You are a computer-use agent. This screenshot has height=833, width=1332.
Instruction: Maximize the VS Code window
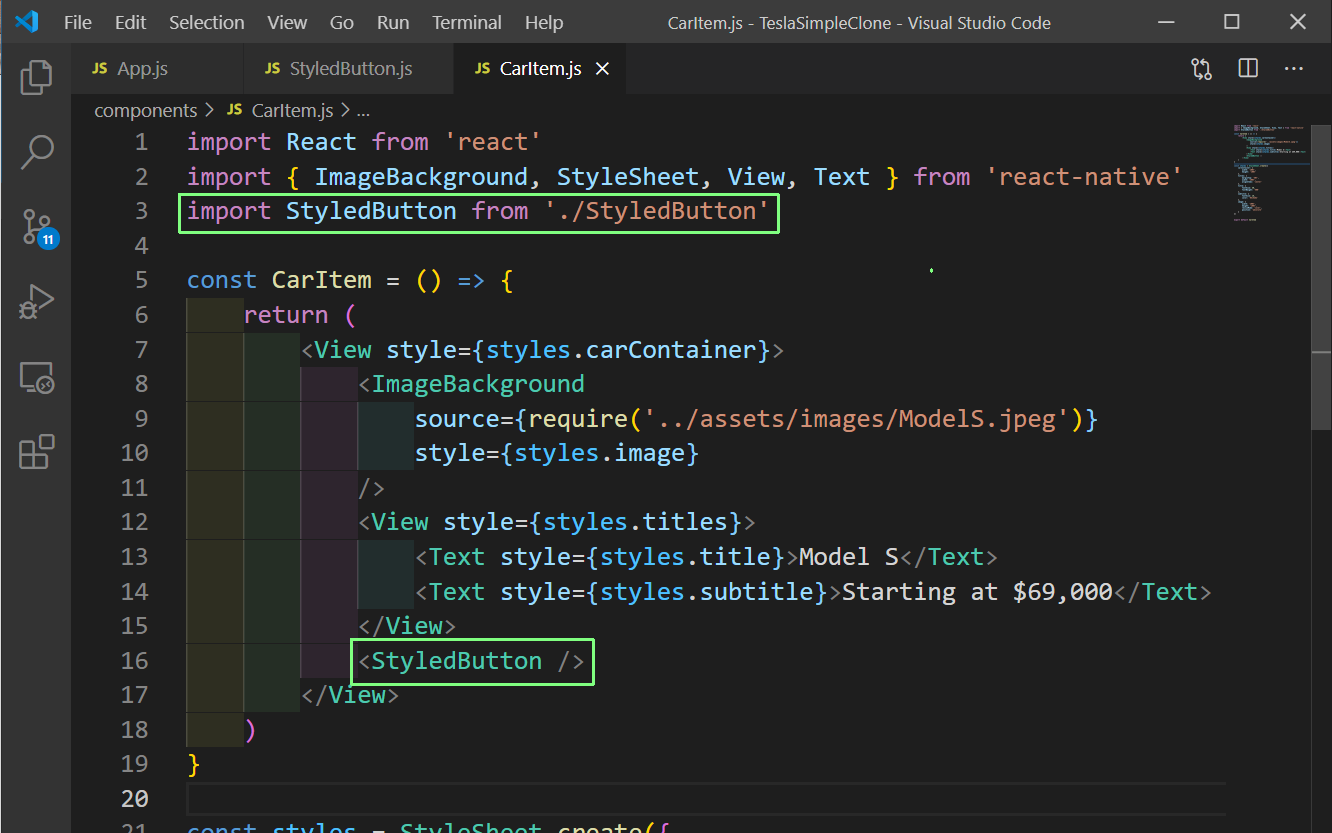pyautogui.click(x=1232, y=22)
